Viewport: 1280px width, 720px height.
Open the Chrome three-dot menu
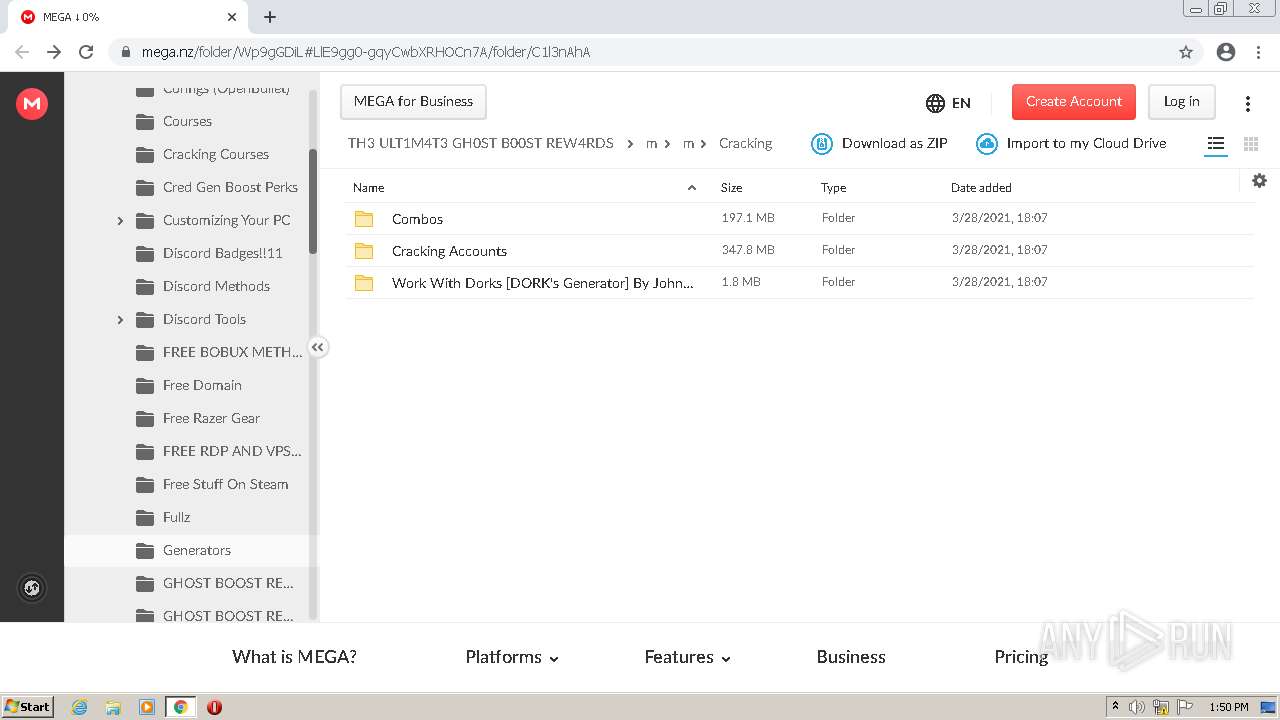[x=1258, y=52]
